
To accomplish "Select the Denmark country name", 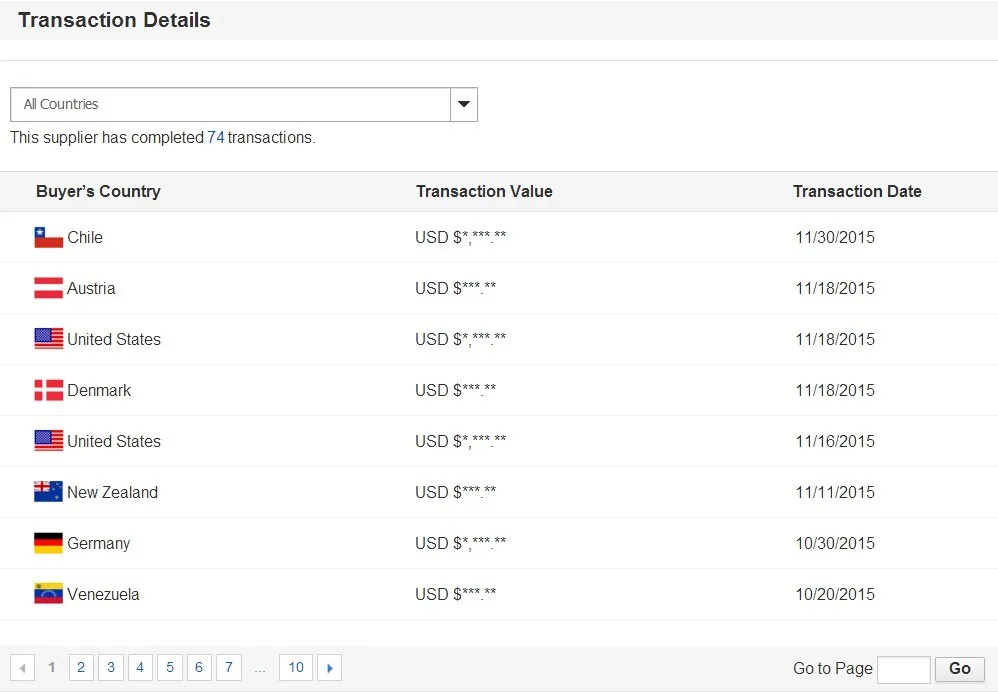I will 99,390.
